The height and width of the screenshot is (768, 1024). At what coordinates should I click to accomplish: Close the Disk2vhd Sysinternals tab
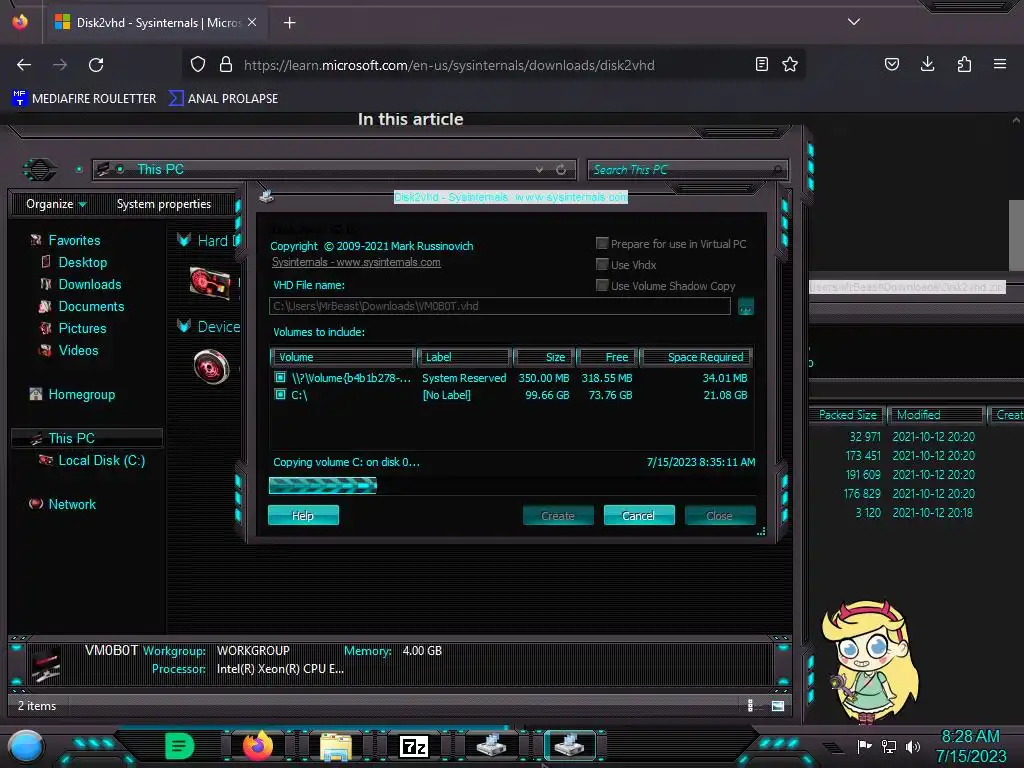click(252, 22)
